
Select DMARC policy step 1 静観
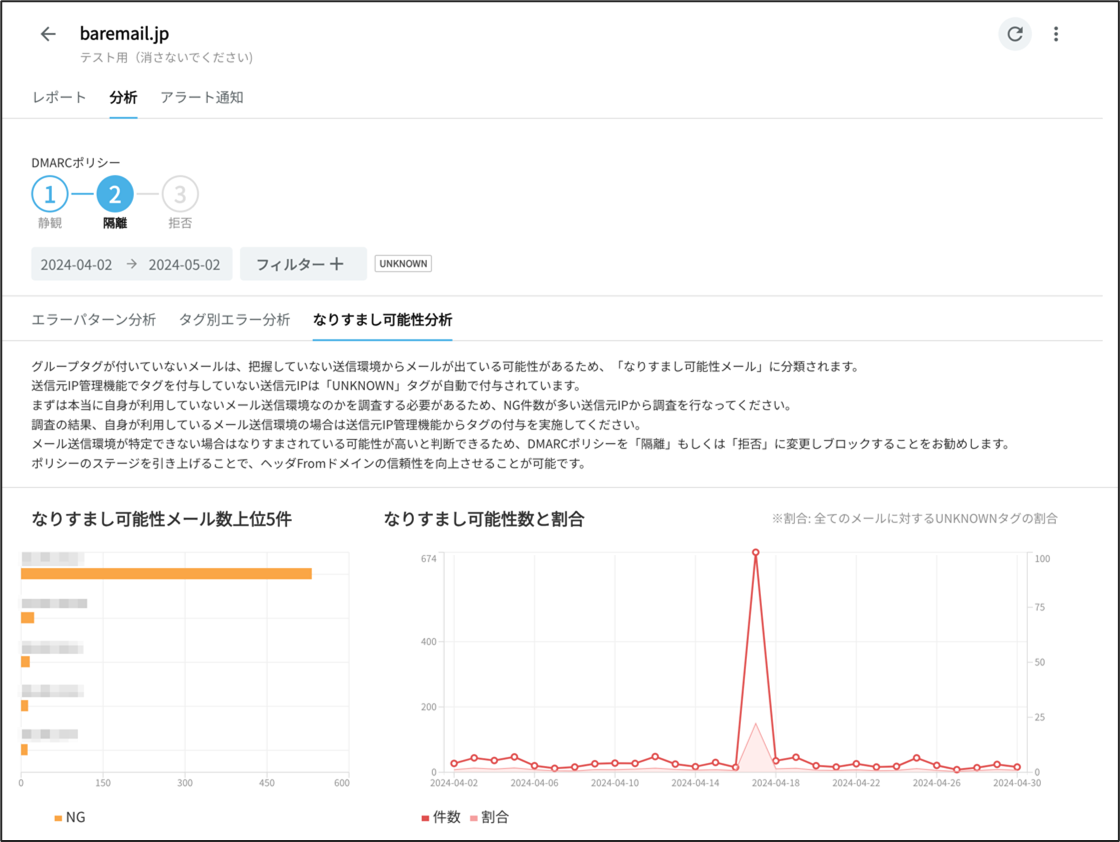tap(50, 194)
